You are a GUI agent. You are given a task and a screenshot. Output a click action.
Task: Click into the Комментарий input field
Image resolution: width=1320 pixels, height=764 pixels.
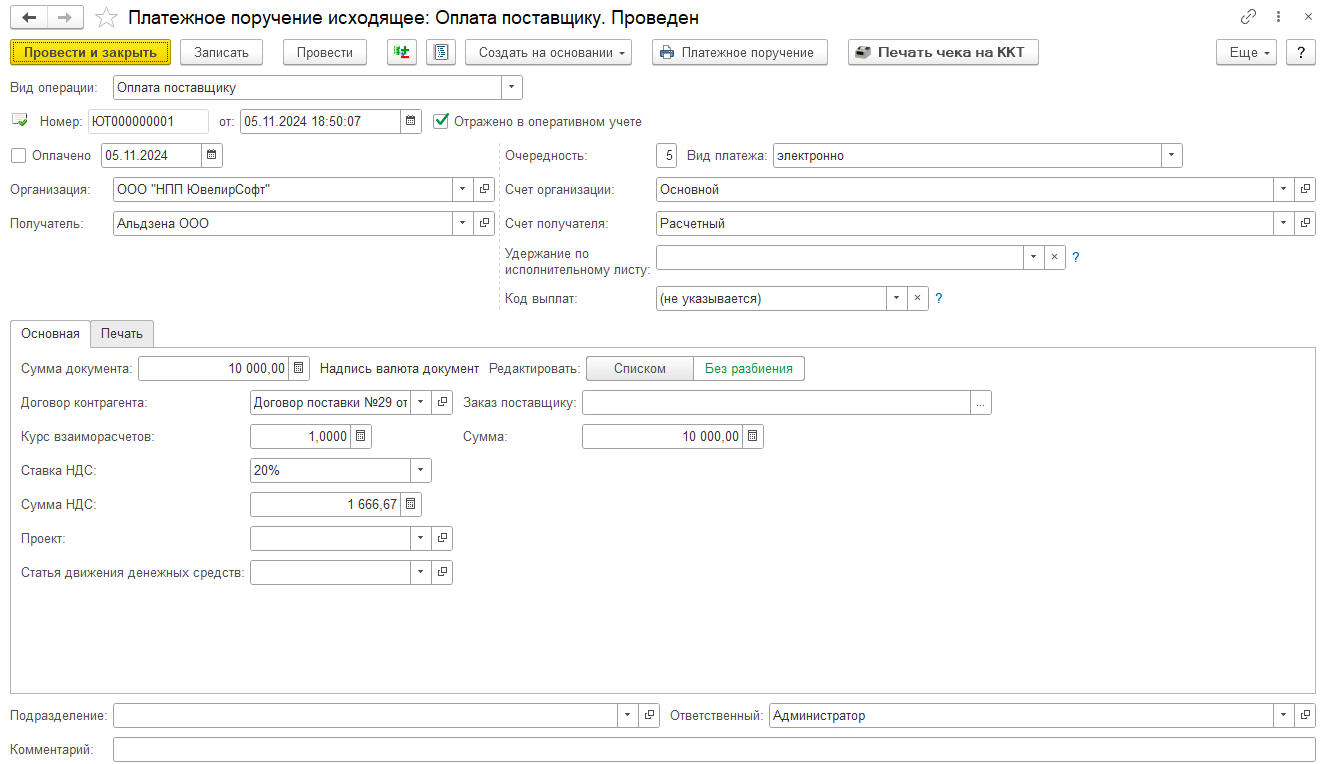point(714,750)
